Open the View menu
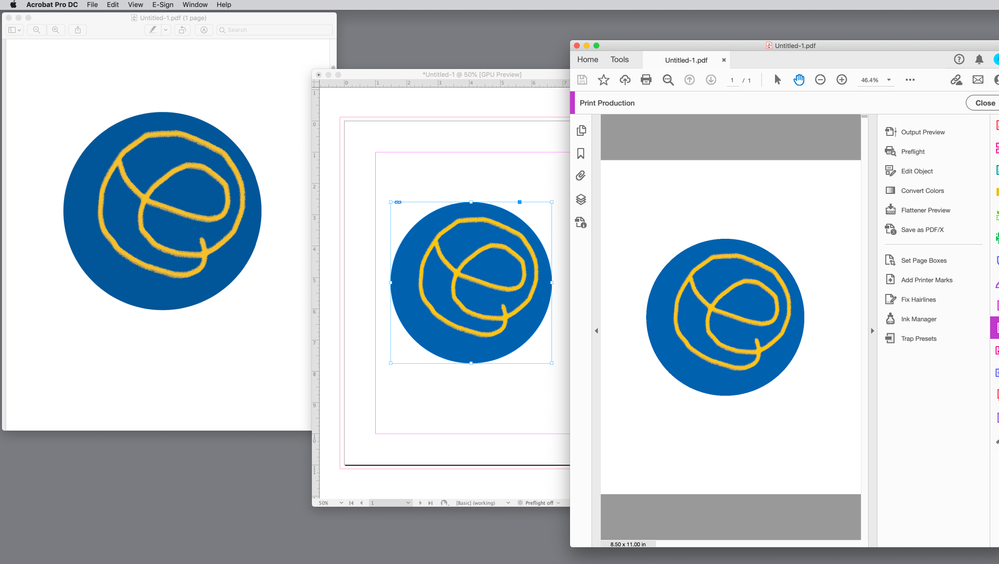Viewport: 999px width, 564px height. (x=135, y=4)
